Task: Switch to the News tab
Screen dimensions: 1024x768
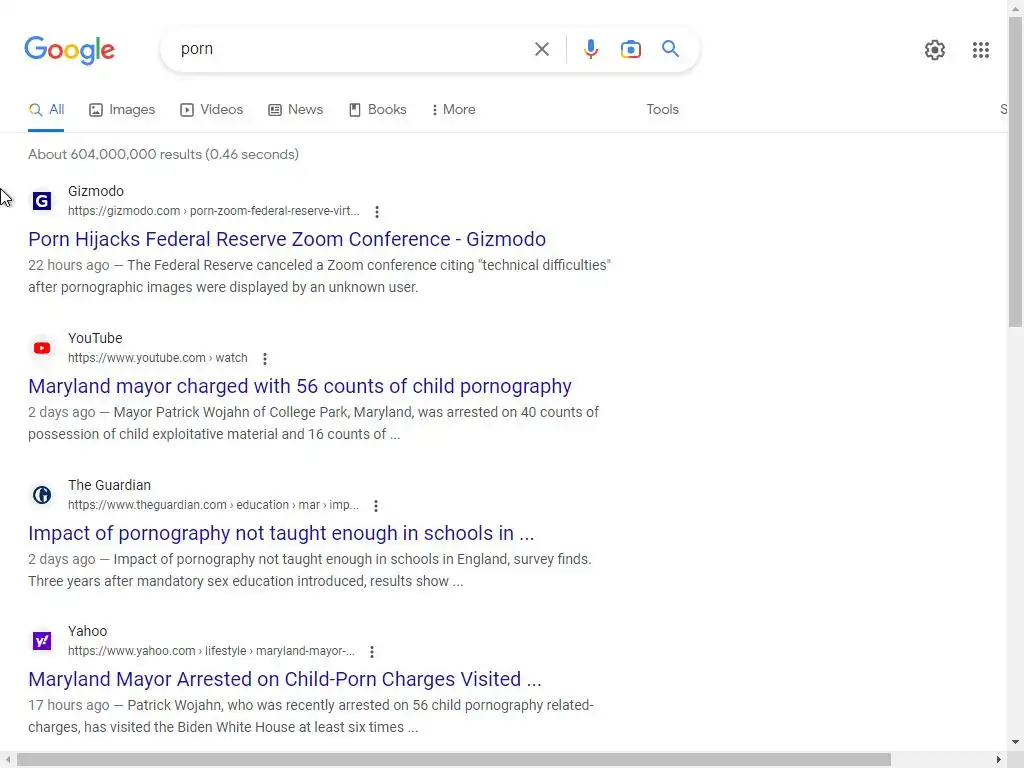Action: coord(296,110)
